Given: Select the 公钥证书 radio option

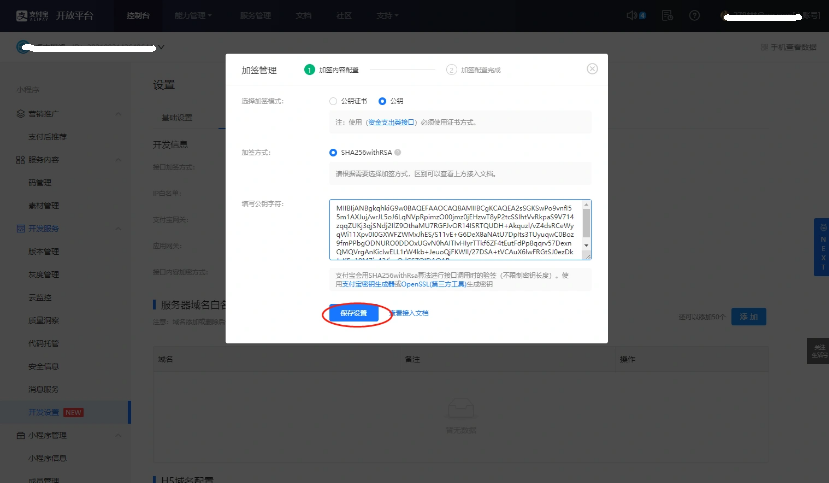Looking at the screenshot, I should click(333, 102).
